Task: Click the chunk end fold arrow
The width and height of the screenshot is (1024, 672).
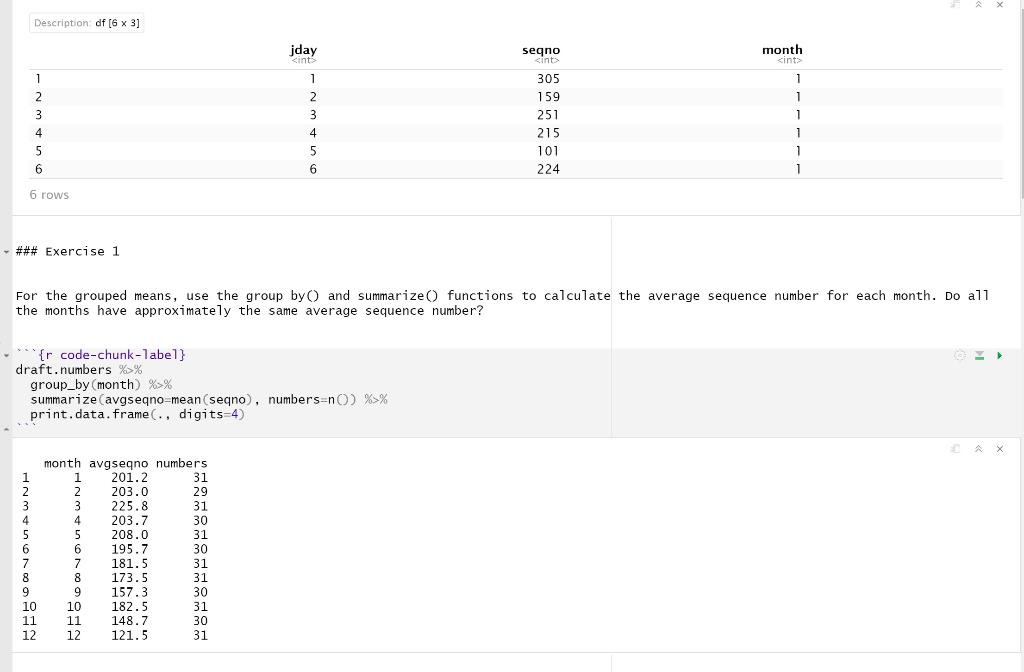Action: click(6, 429)
